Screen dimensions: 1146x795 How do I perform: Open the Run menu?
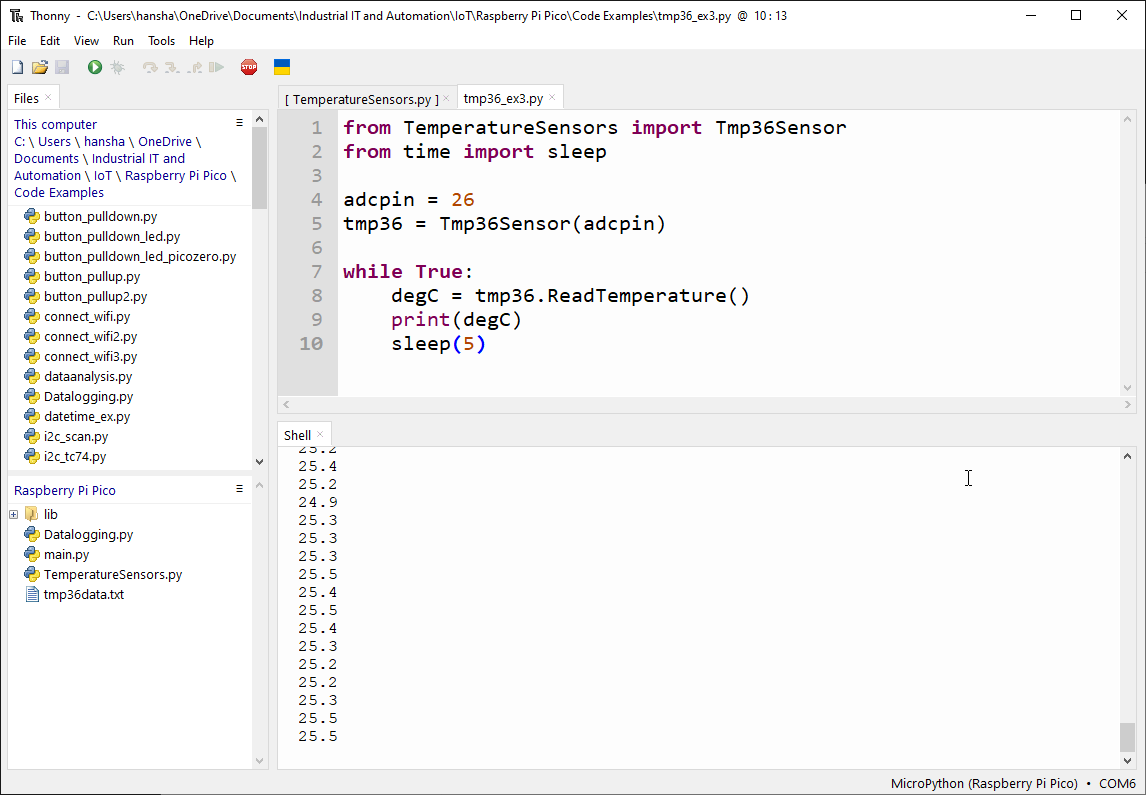[124, 41]
